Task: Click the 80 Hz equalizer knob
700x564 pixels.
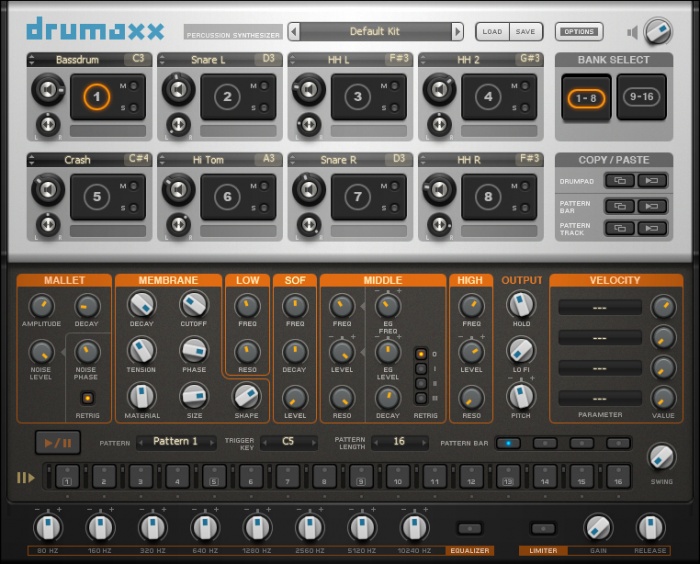Action: tap(48, 527)
